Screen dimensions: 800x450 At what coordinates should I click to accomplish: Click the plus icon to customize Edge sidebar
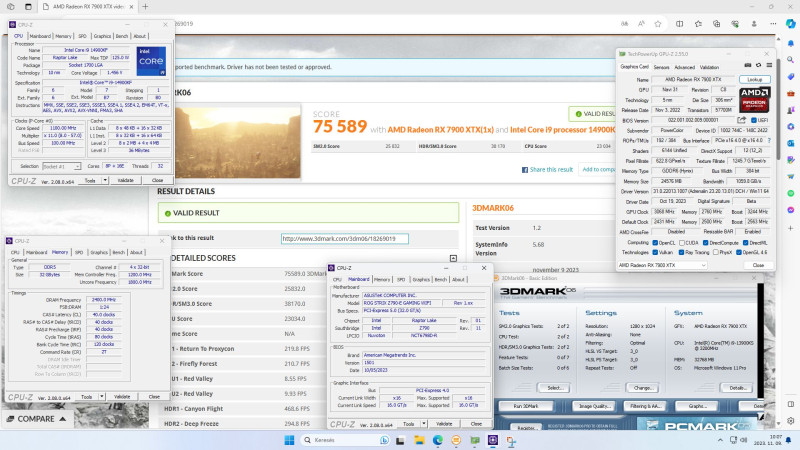coord(791,228)
